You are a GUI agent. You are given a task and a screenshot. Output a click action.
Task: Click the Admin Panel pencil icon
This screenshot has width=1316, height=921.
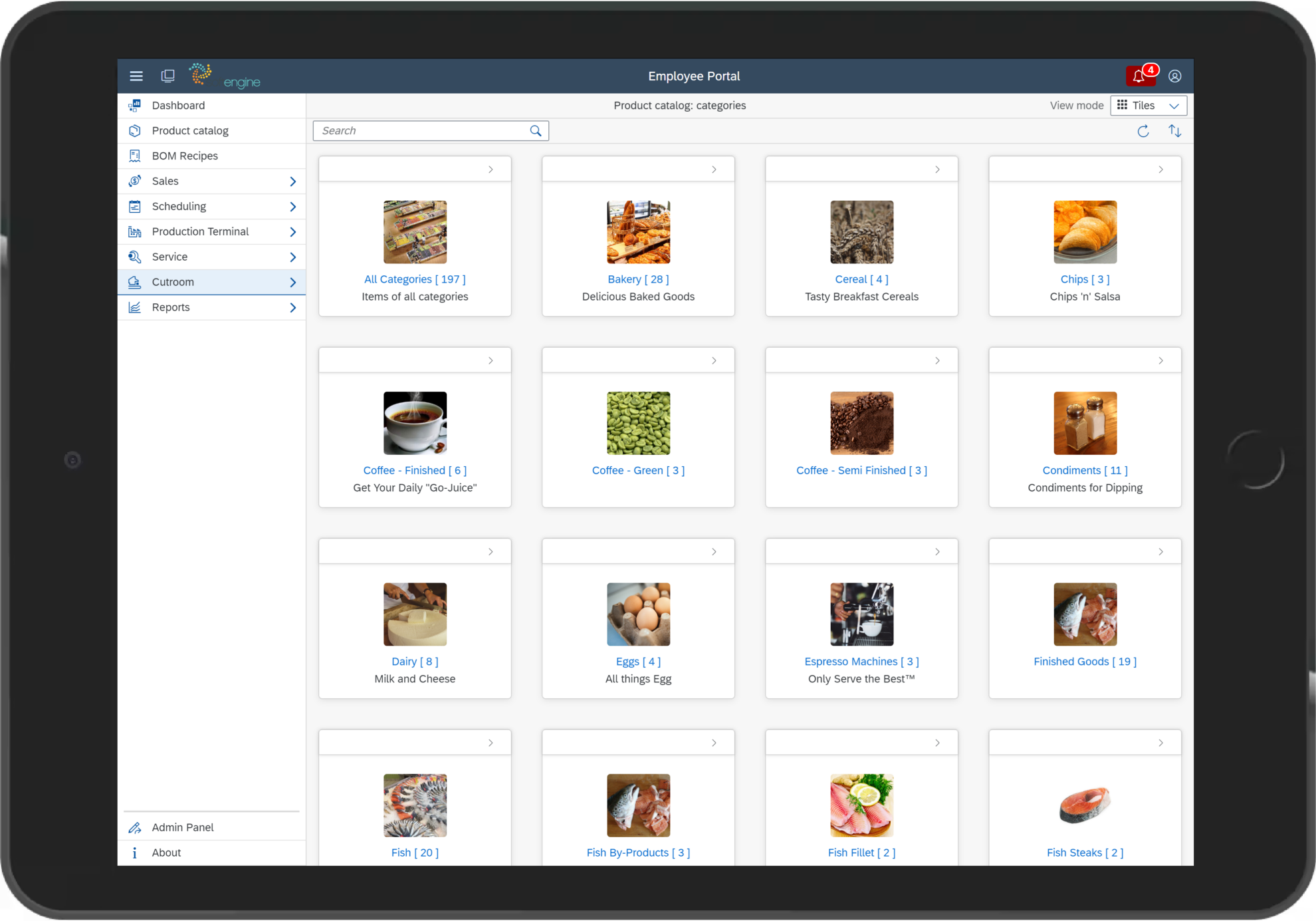(x=135, y=827)
